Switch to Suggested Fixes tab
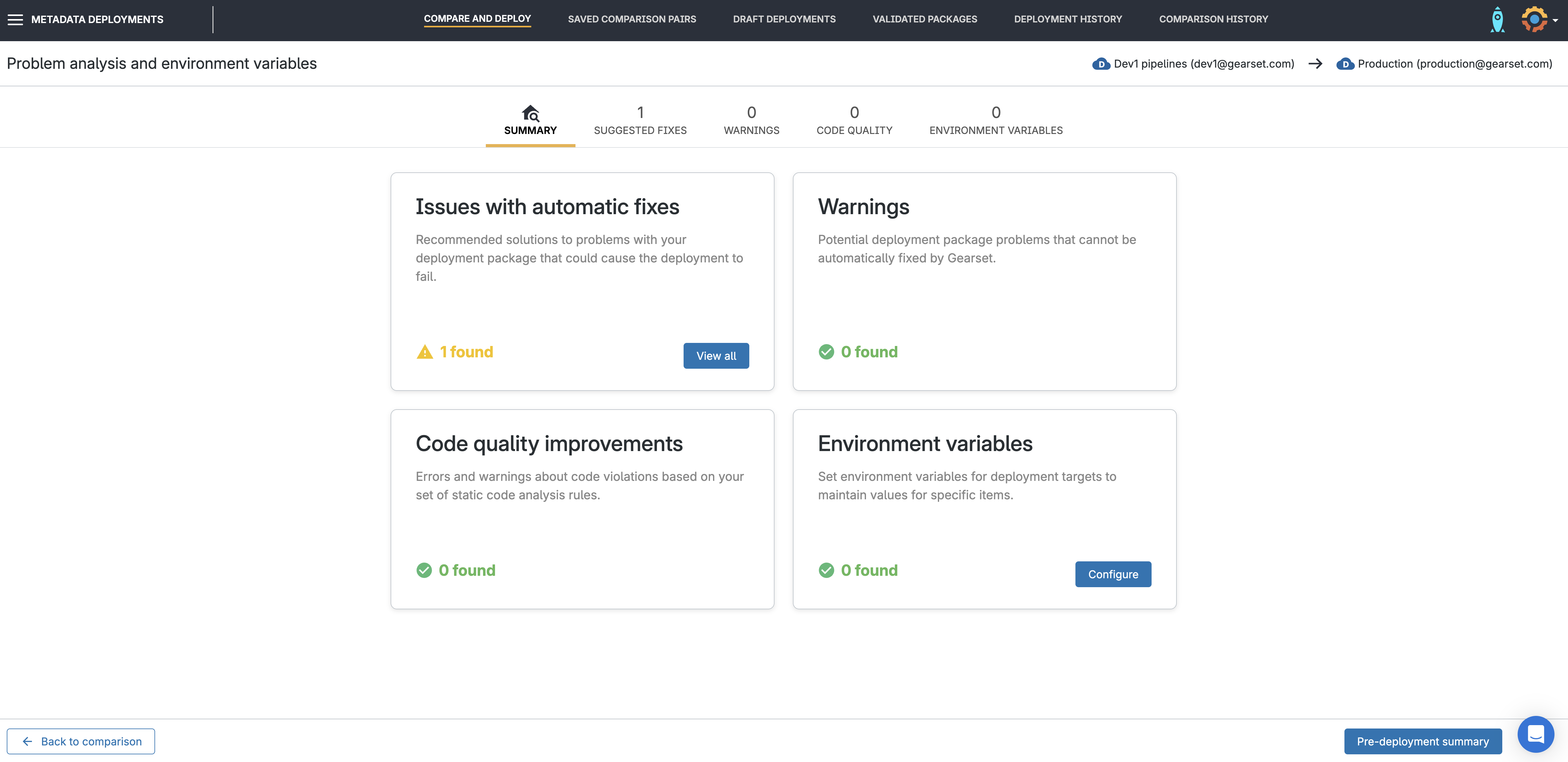This screenshot has height=762, width=1568. point(640,121)
